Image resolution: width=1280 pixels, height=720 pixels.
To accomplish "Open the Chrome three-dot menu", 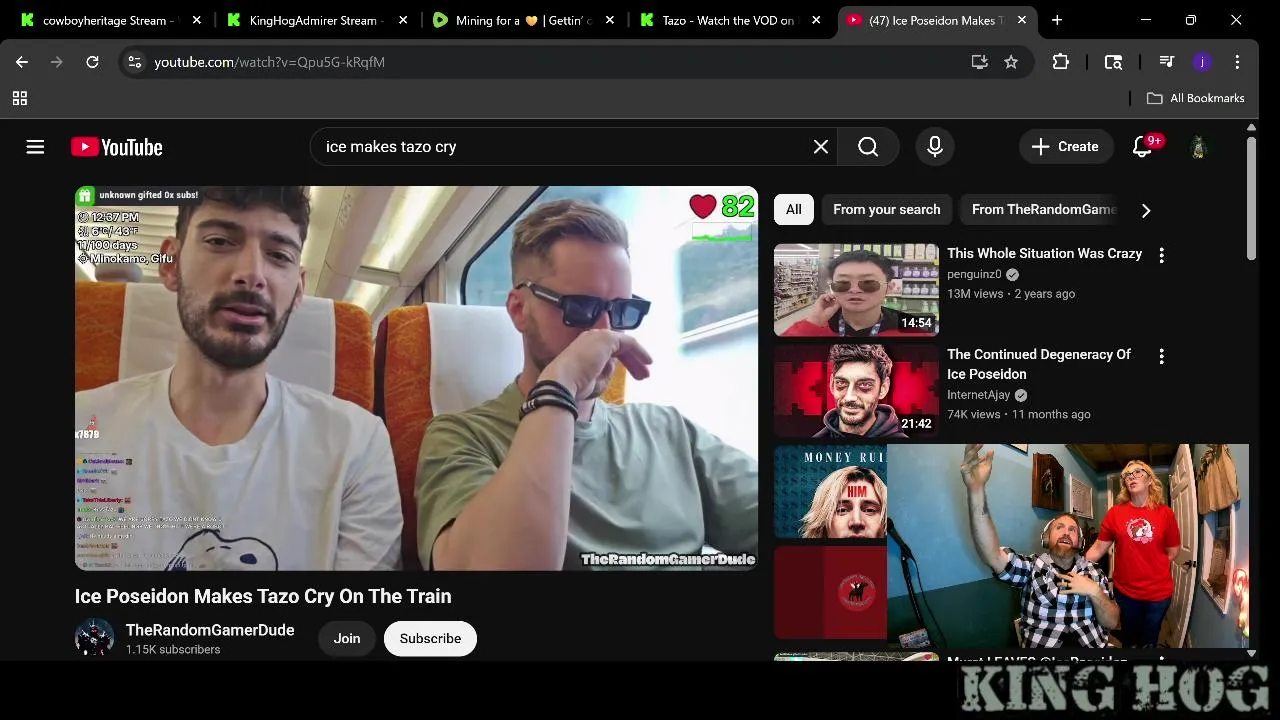I will (1237, 62).
